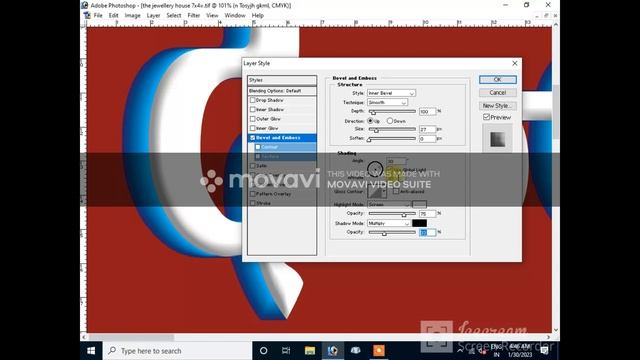Click the Photoshop app icon in title bar
The image size is (640, 360).
[84, 5]
